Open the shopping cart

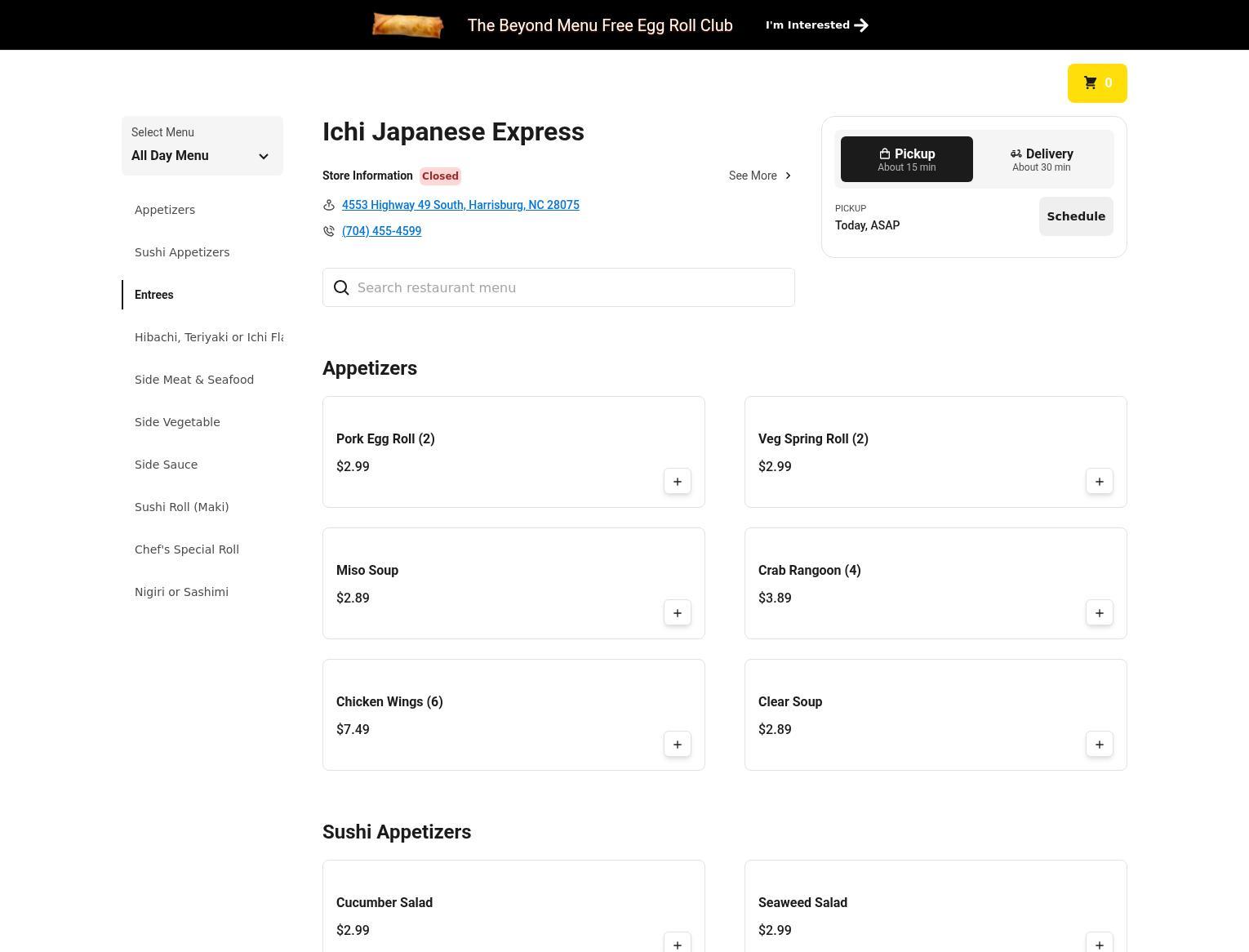pyautogui.click(x=1096, y=83)
